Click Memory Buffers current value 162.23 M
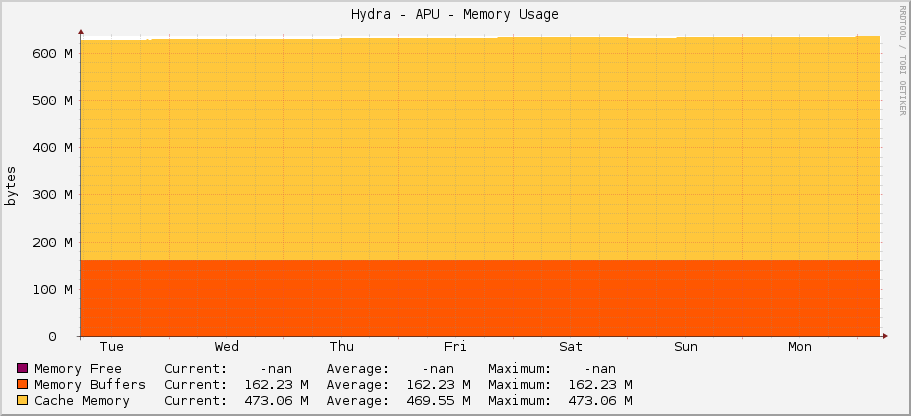Screen dimensions: 911x416 (x=276, y=385)
